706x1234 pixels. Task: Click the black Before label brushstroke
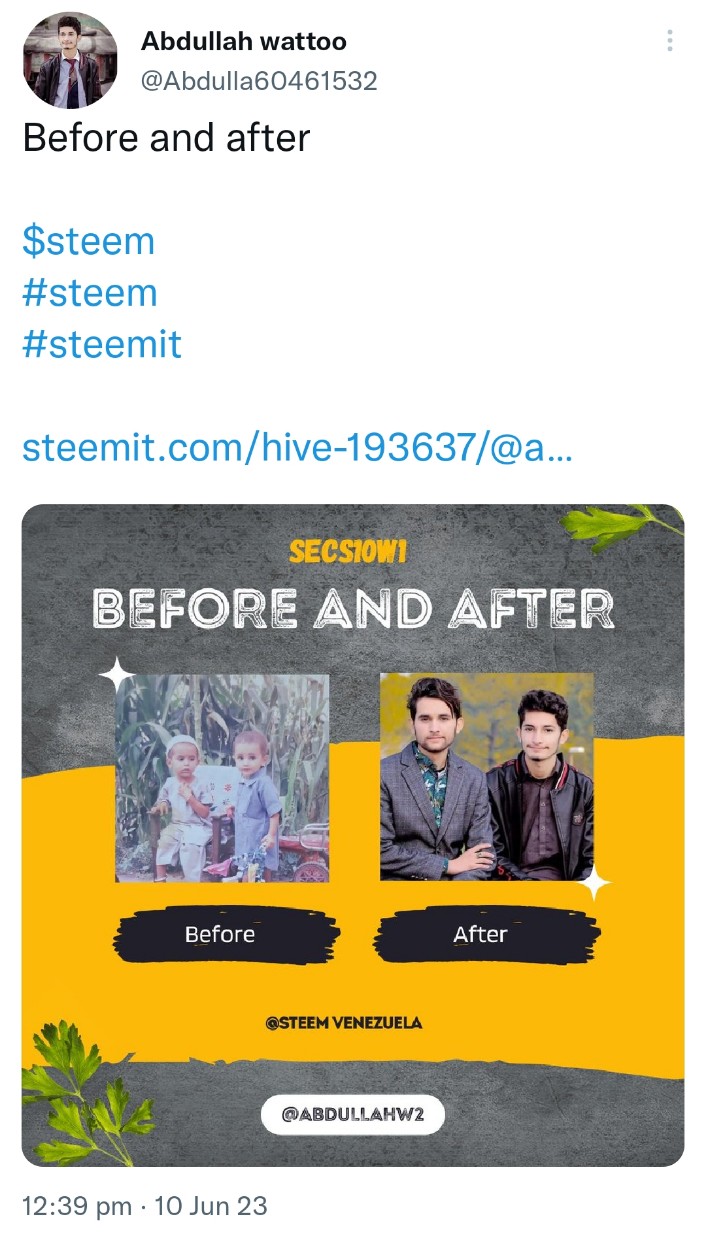click(225, 935)
